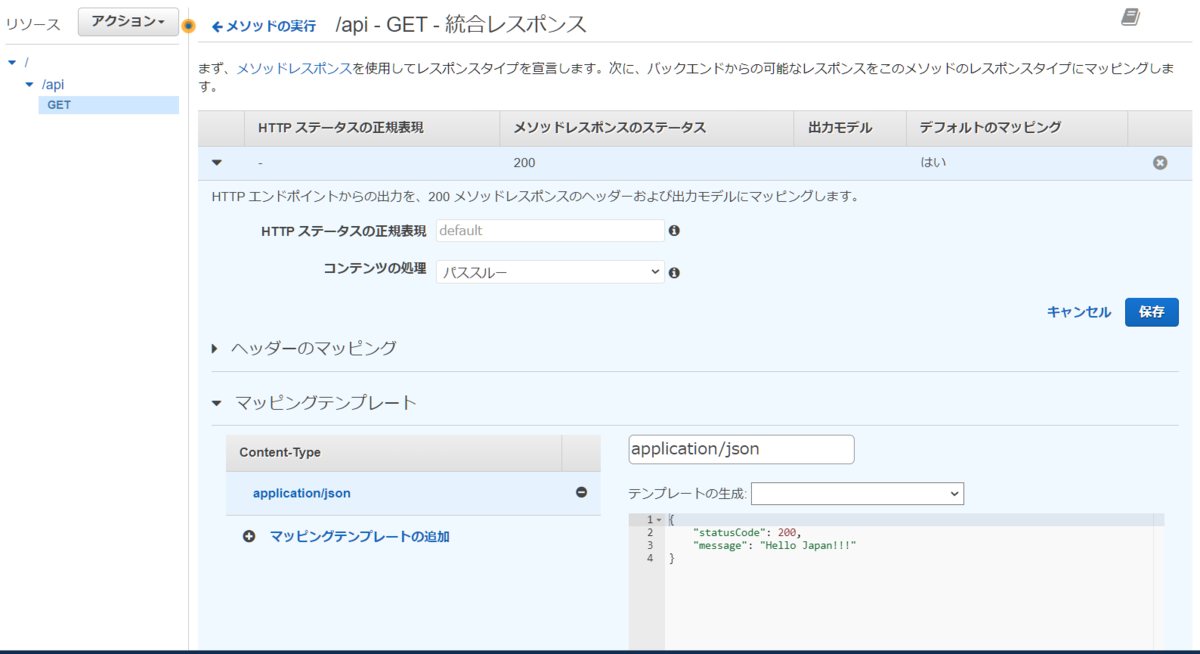1200x654 pixels.
Task: Click the 保存 button
Action: (1151, 312)
